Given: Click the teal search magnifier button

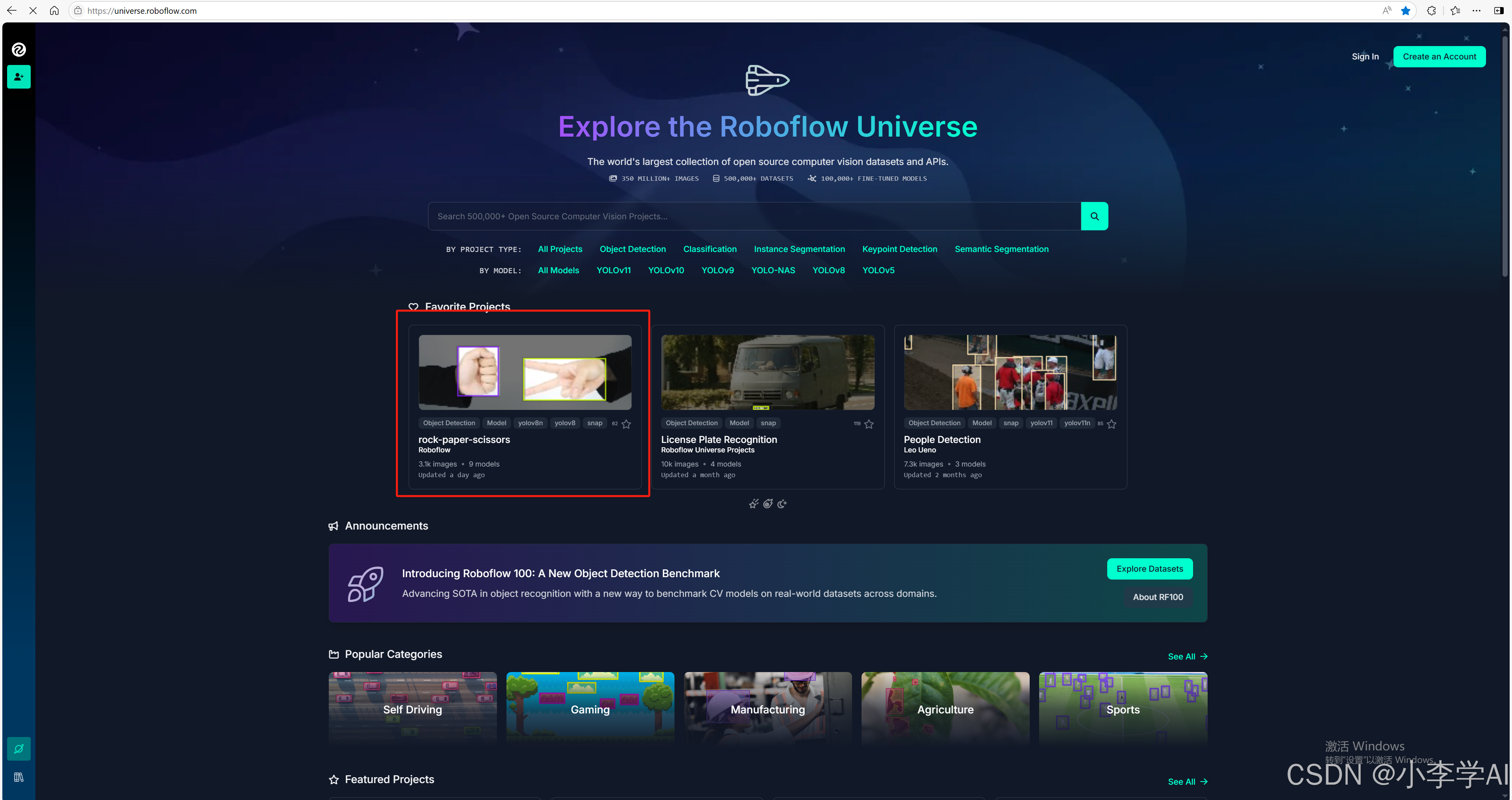Looking at the screenshot, I should tap(1094, 216).
